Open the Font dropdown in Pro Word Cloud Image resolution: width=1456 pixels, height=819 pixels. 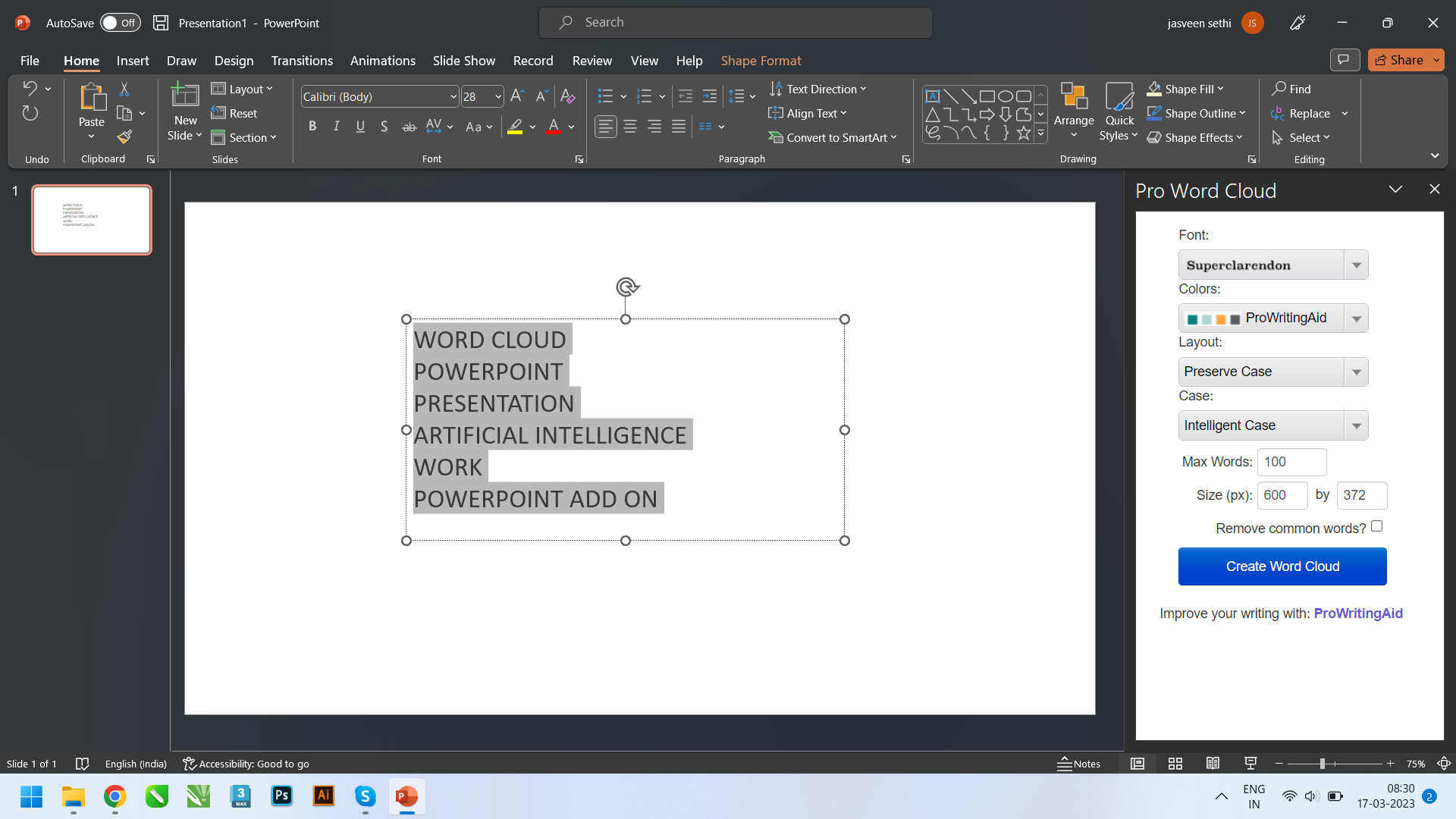pos(1273,265)
